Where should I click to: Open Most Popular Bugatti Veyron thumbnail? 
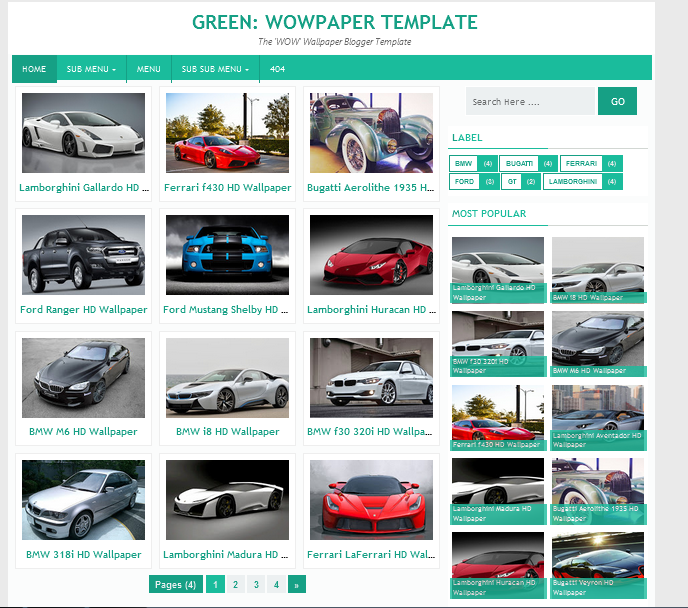pos(598,565)
